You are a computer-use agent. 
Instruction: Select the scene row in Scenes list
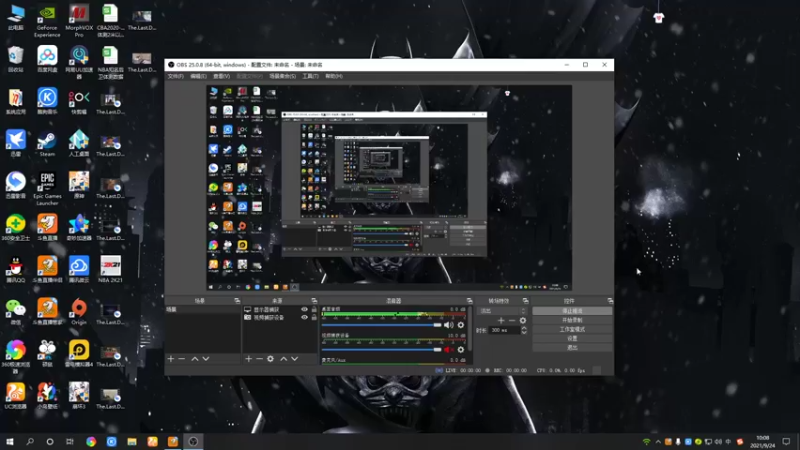coord(203,310)
